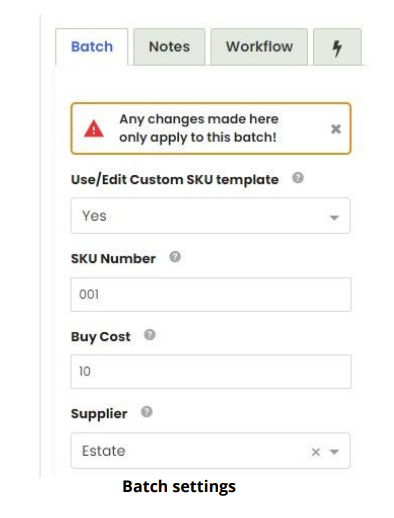Switch to the Notes tab

169,47
